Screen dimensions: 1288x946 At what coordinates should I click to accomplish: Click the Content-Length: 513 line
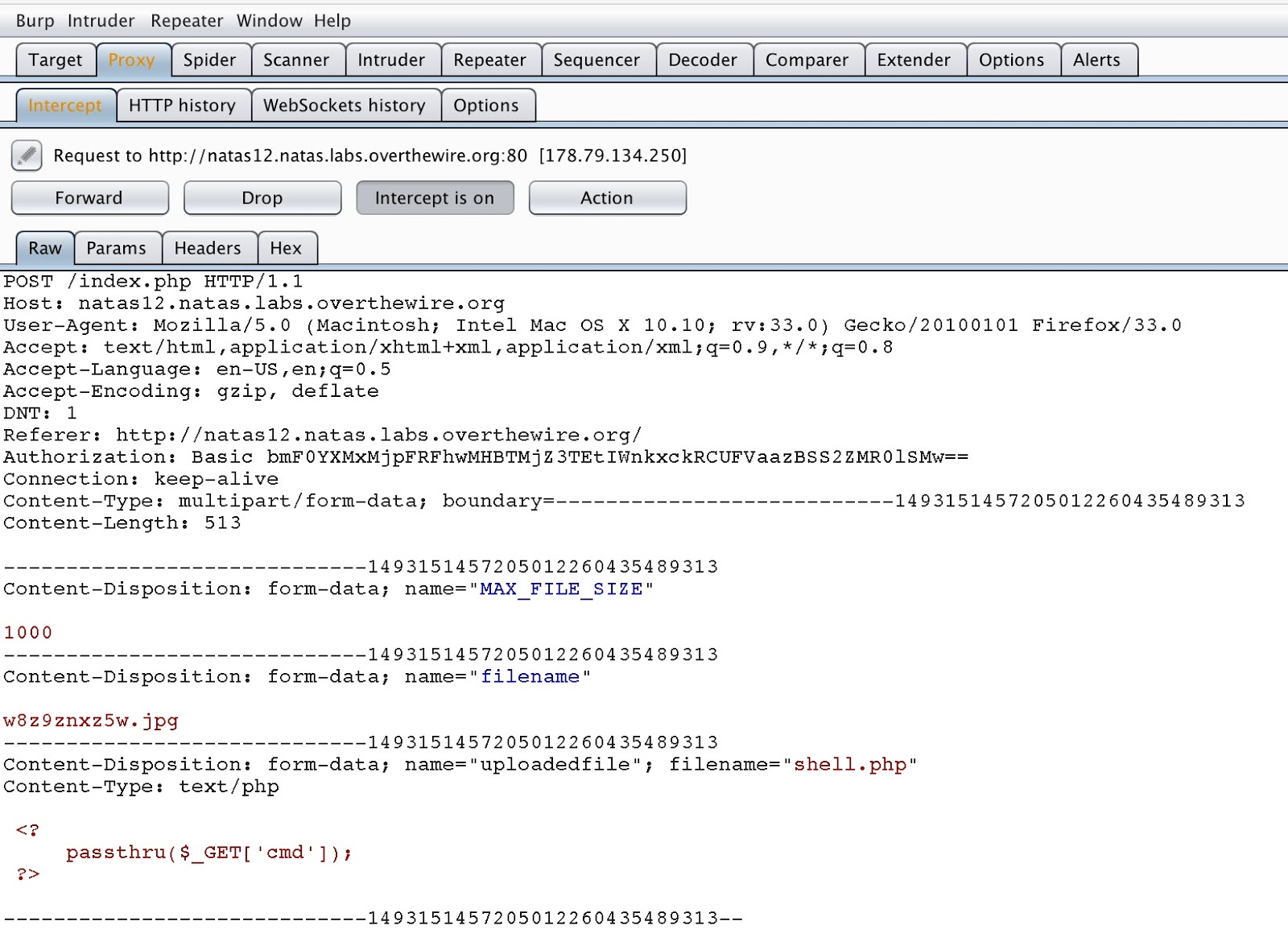click(122, 523)
